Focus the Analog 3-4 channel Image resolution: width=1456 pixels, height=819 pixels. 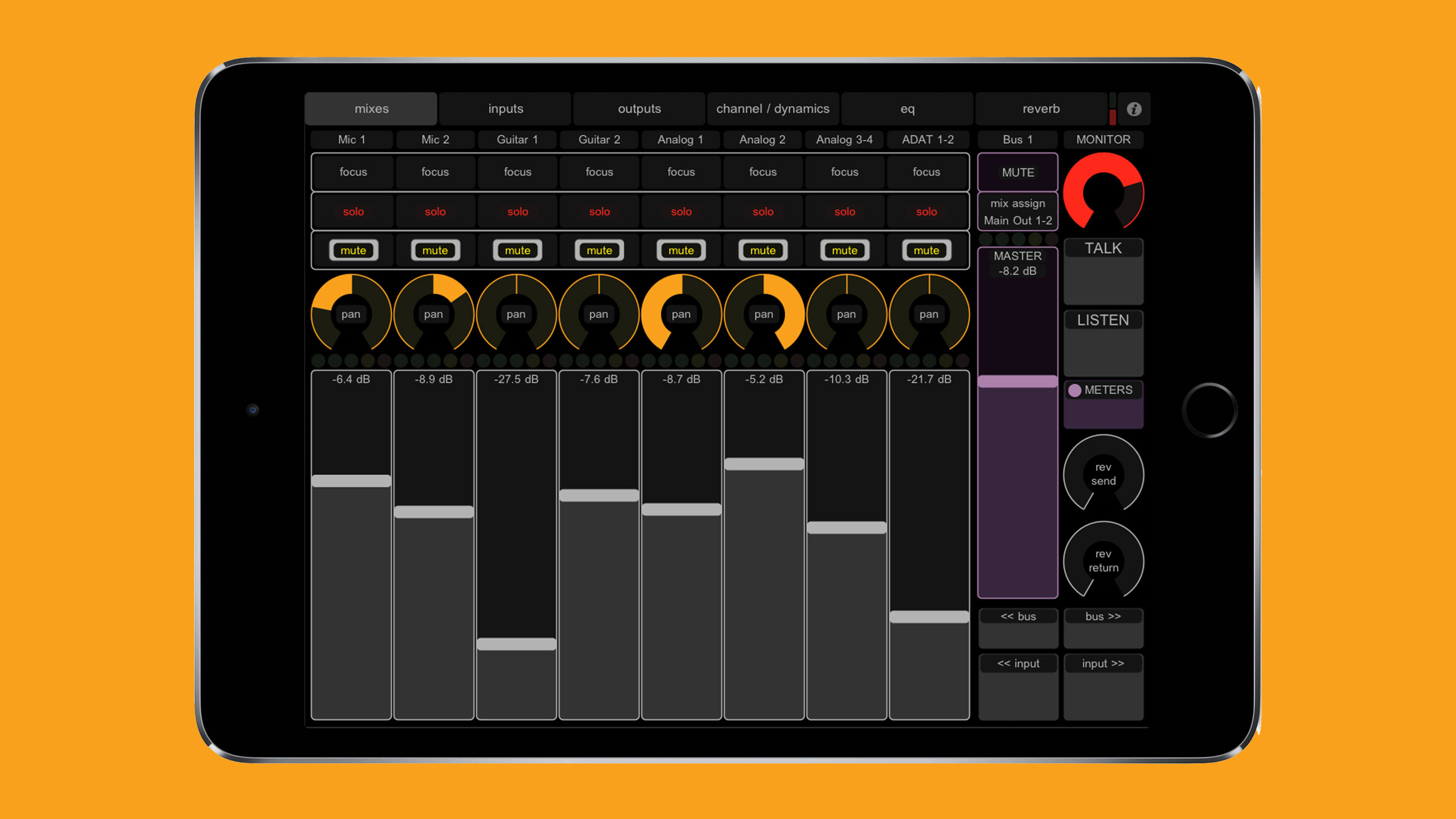click(x=844, y=172)
